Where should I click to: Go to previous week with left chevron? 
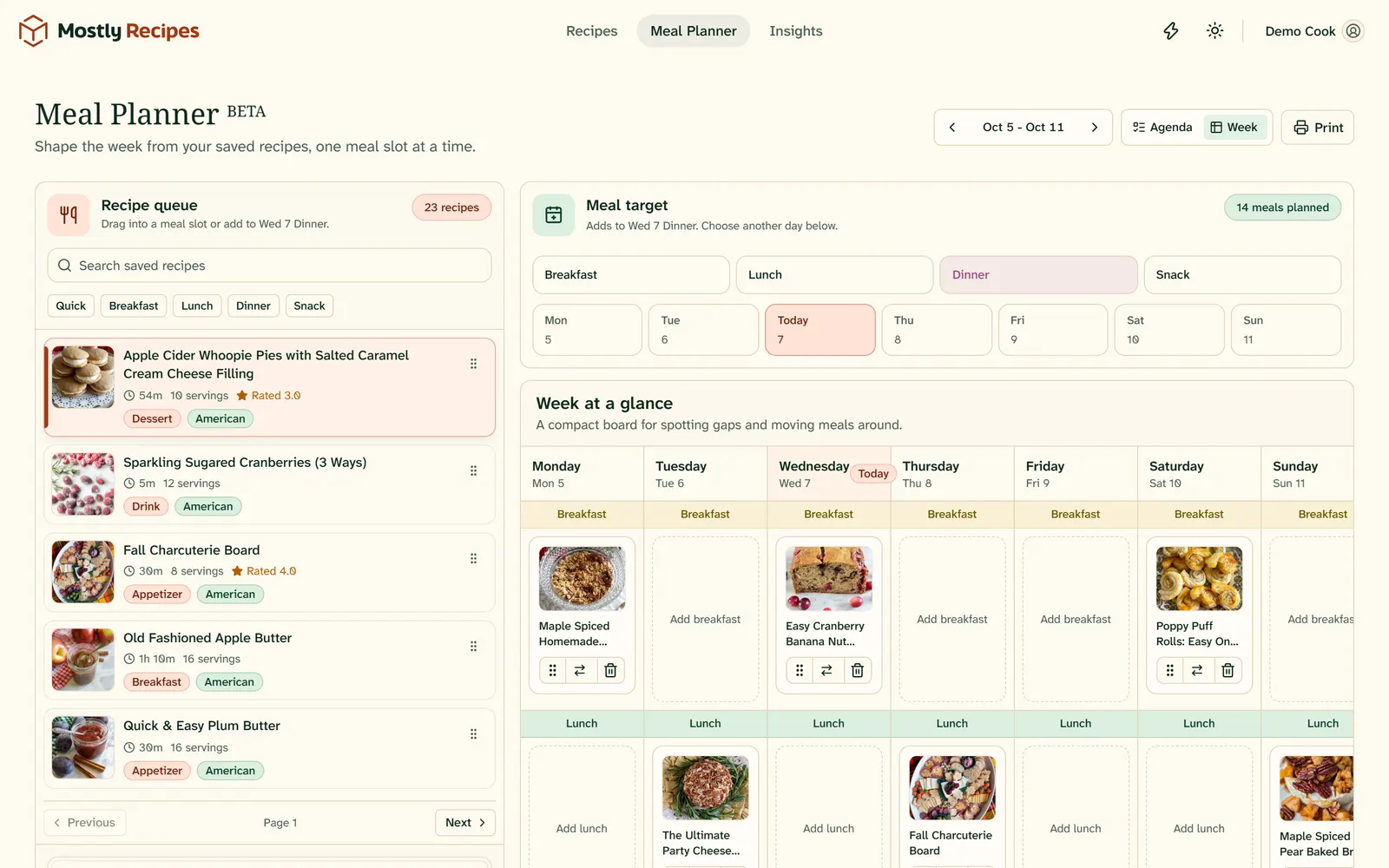[x=952, y=128]
